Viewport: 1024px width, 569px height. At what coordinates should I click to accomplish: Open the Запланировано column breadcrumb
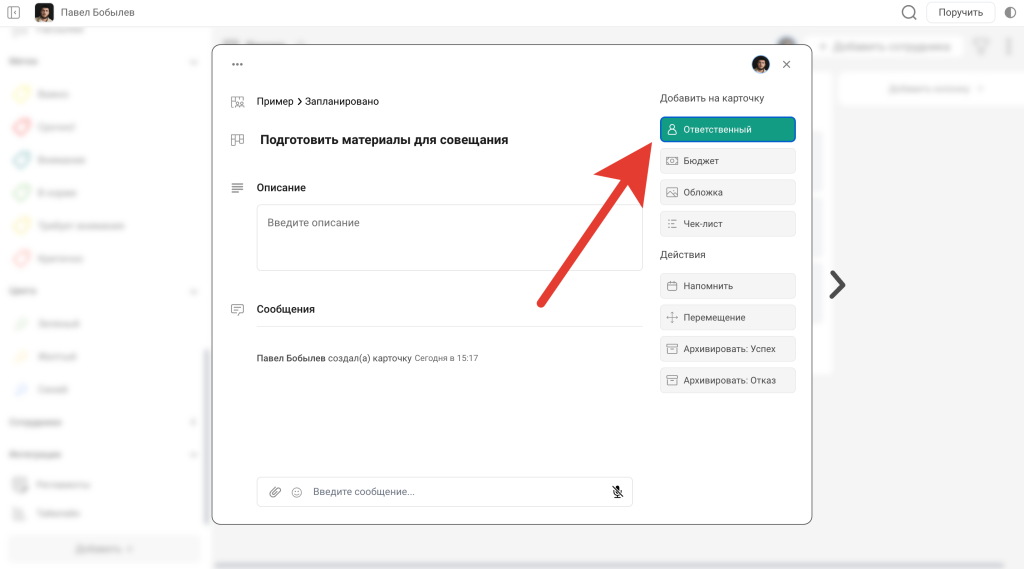342,101
